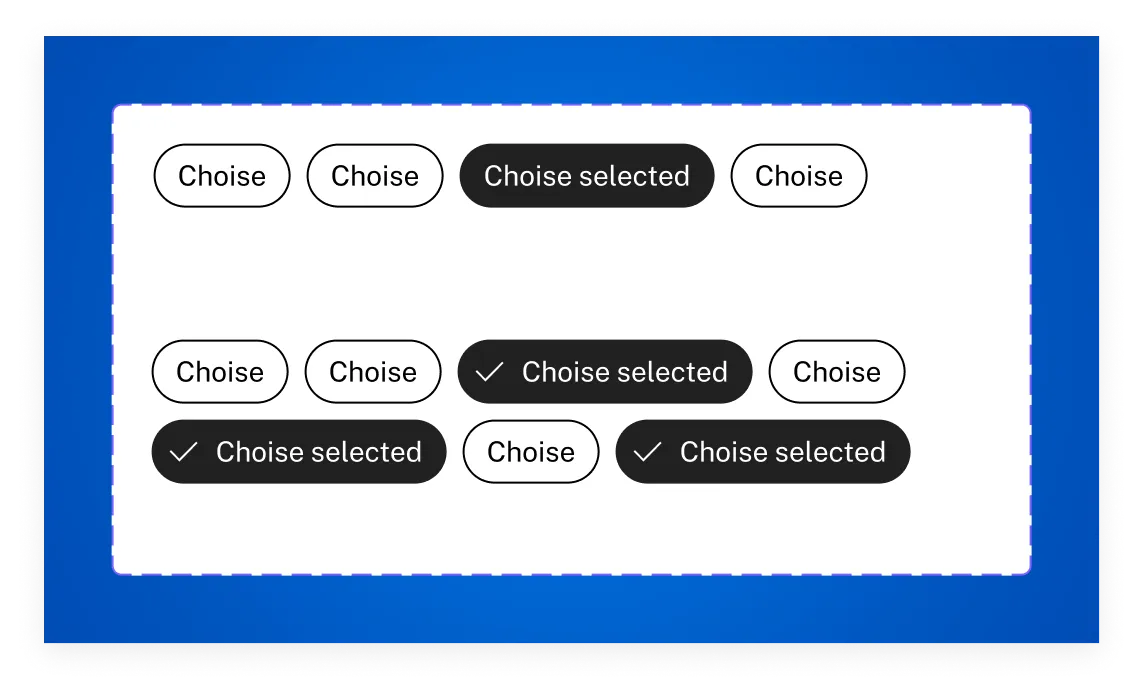Image resolution: width=1144 pixels, height=696 pixels.
Task: Click the second 'Choise' chip in the middle row
Action: coord(372,372)
